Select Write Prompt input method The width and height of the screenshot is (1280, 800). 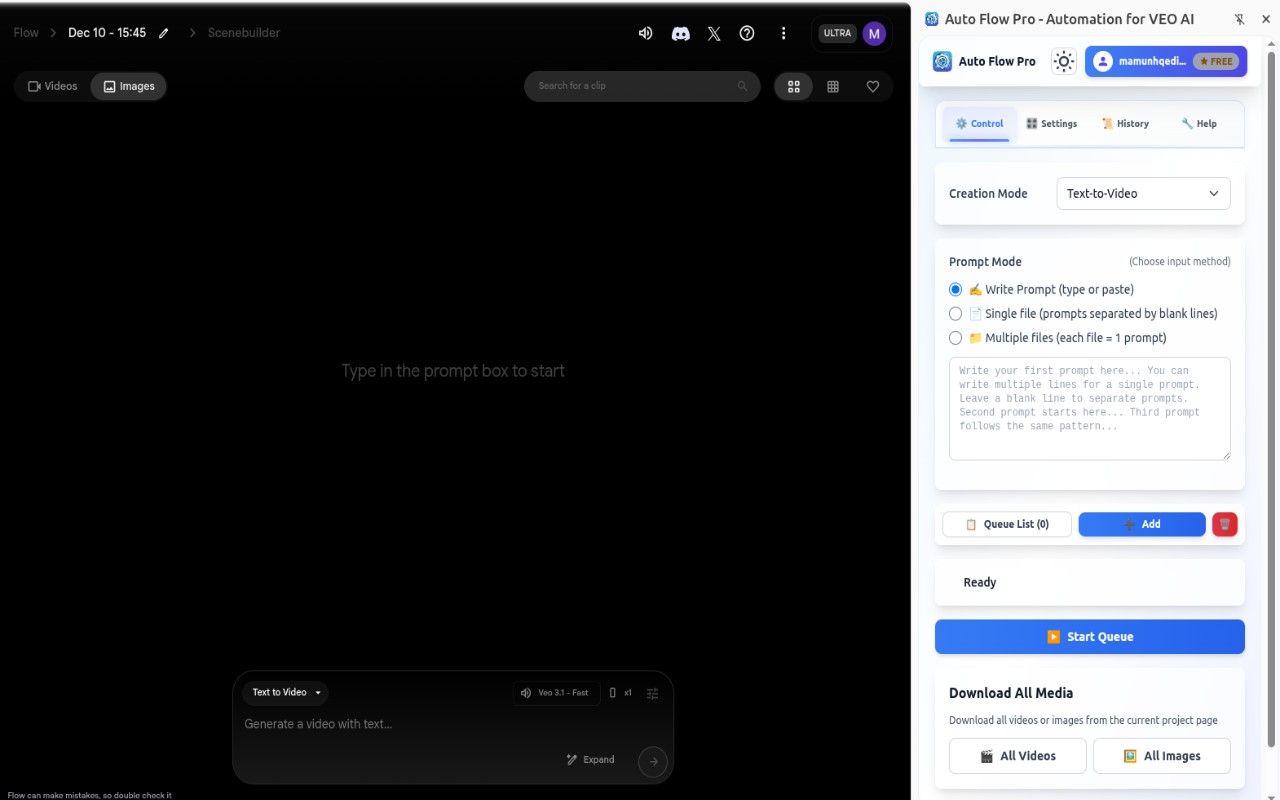click(x=955, y=289)
